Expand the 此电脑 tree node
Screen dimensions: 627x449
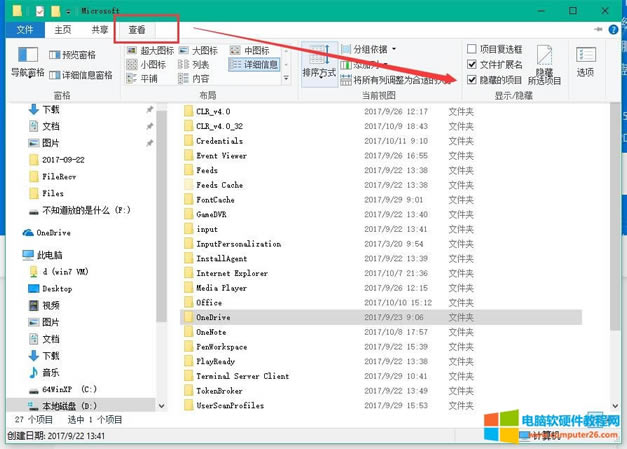pyautogui.click(x=13, y=256)
